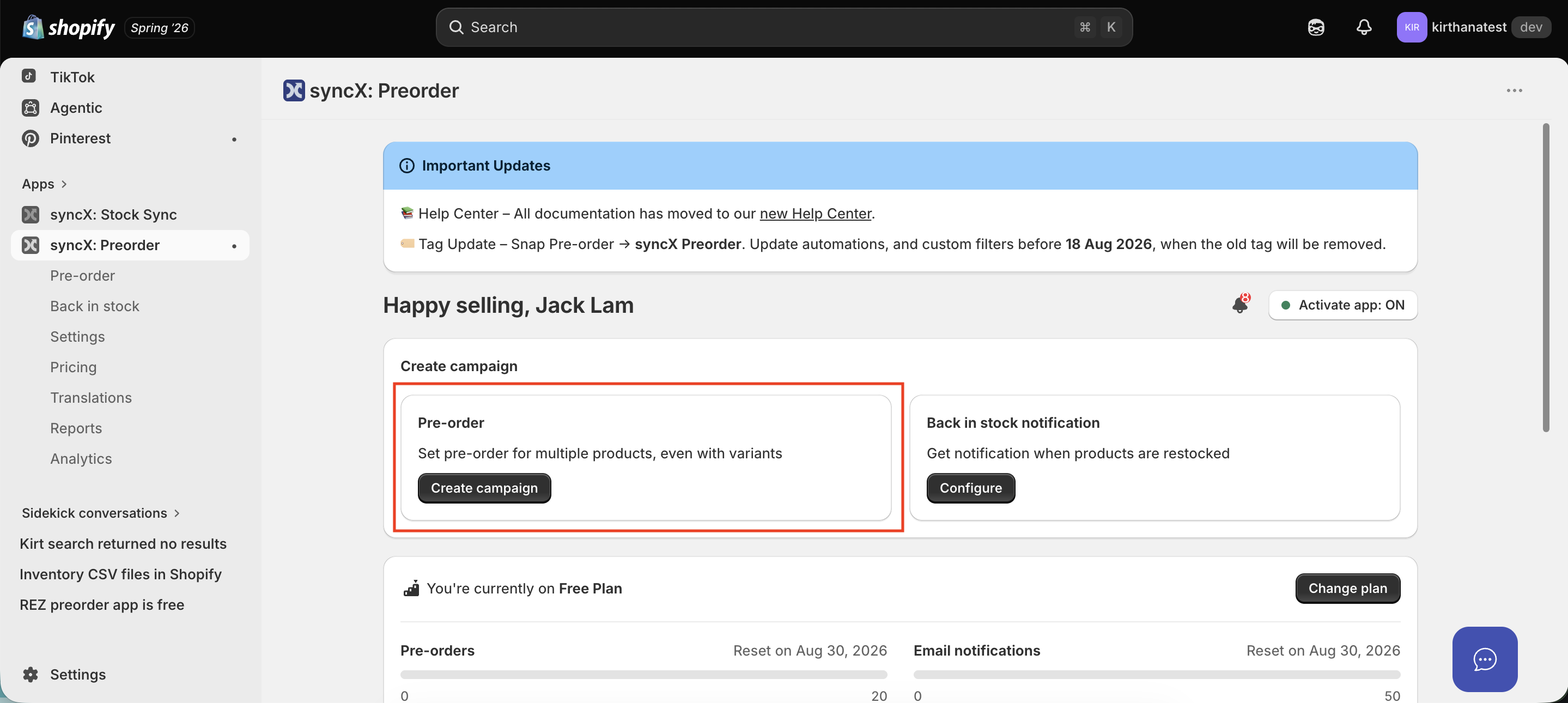The image size is (1568, 703).
Task: Click the Change plan button
Action: [x=1347, y=589]
